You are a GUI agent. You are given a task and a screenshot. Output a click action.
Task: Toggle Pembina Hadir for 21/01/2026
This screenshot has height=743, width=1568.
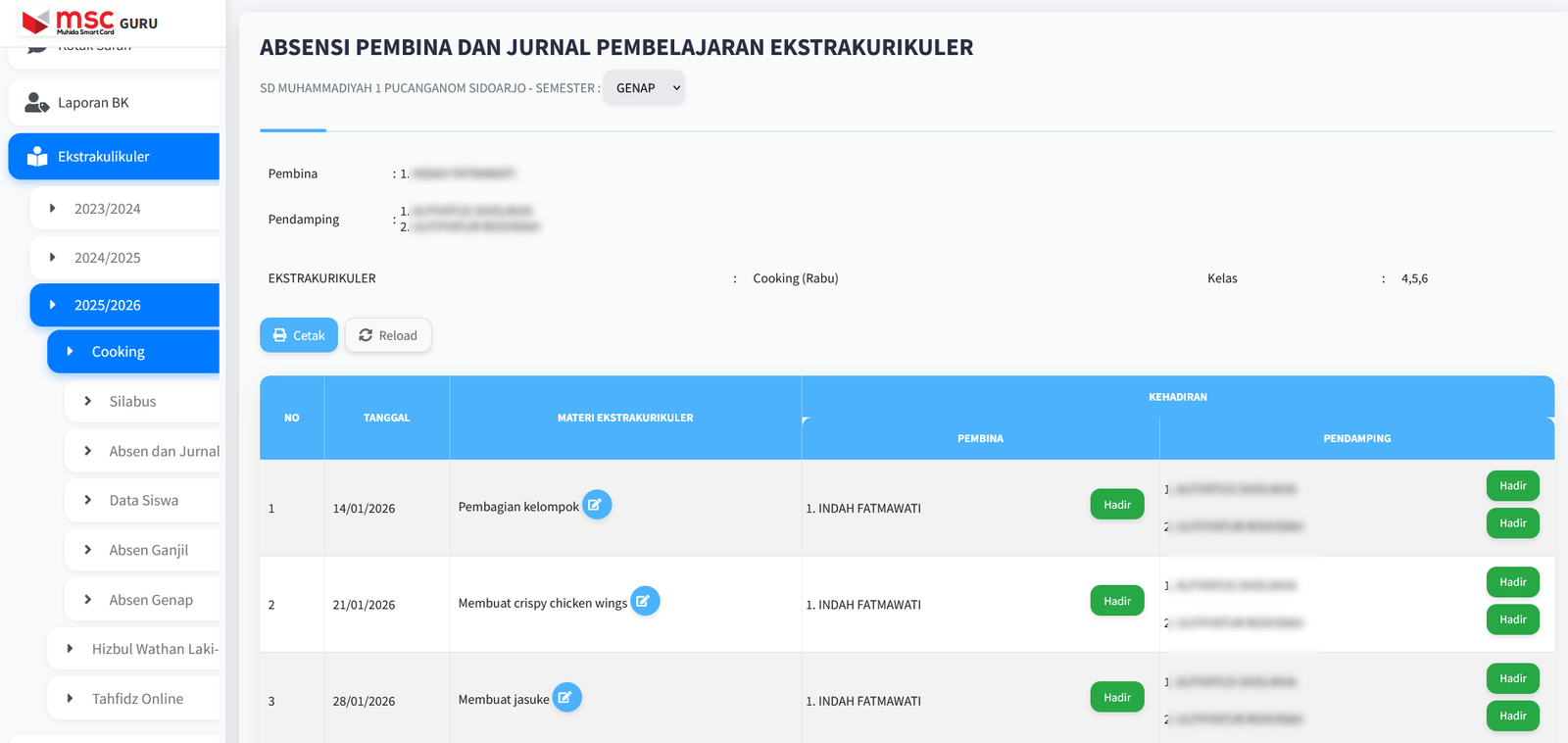tap(1117, 601)
